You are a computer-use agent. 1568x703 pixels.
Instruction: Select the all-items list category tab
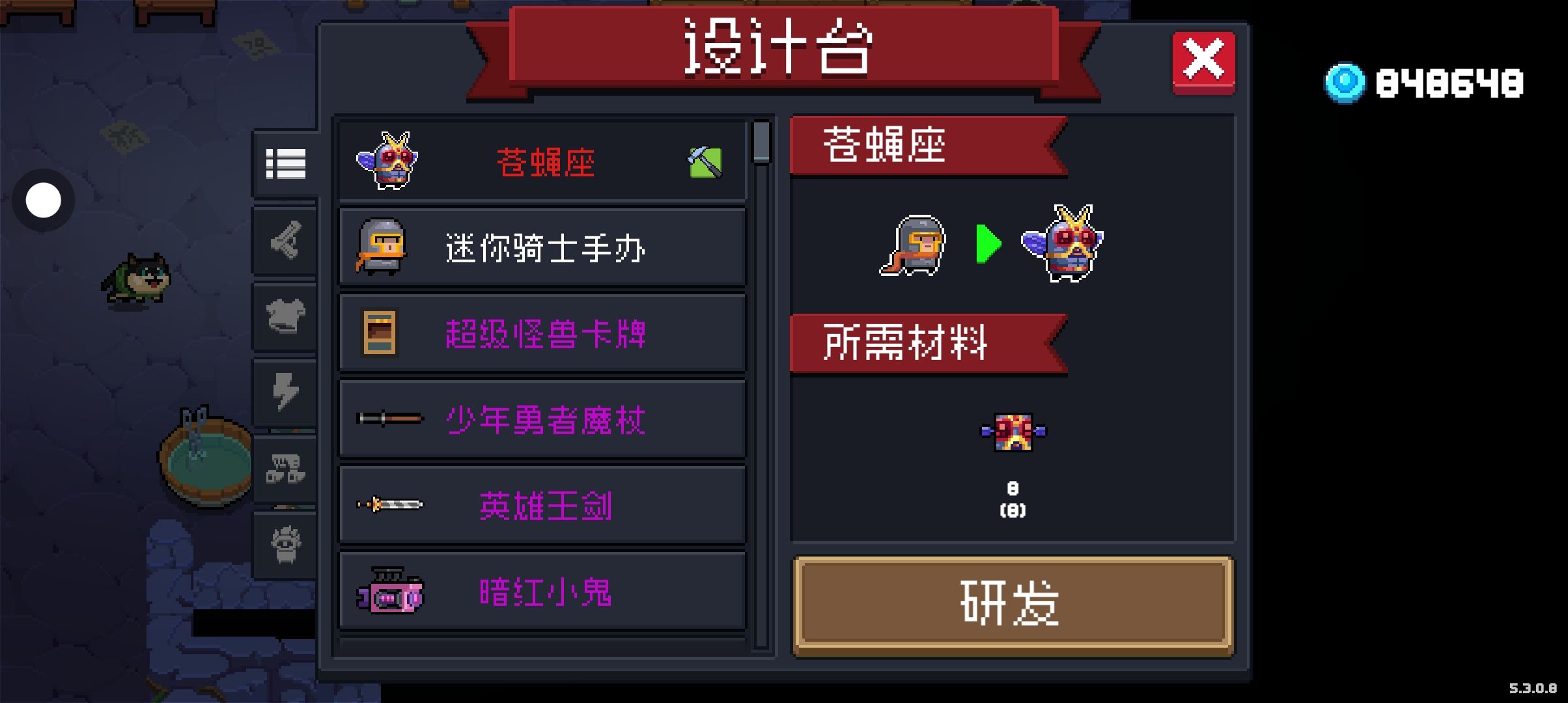285,163
